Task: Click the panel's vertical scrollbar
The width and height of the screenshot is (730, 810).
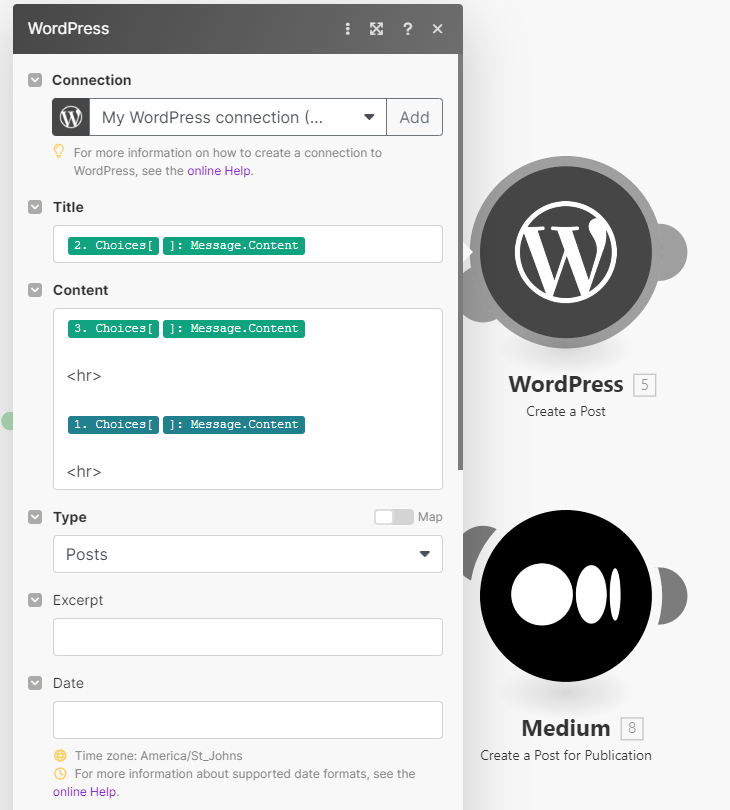Action: [x=460, y=262]
